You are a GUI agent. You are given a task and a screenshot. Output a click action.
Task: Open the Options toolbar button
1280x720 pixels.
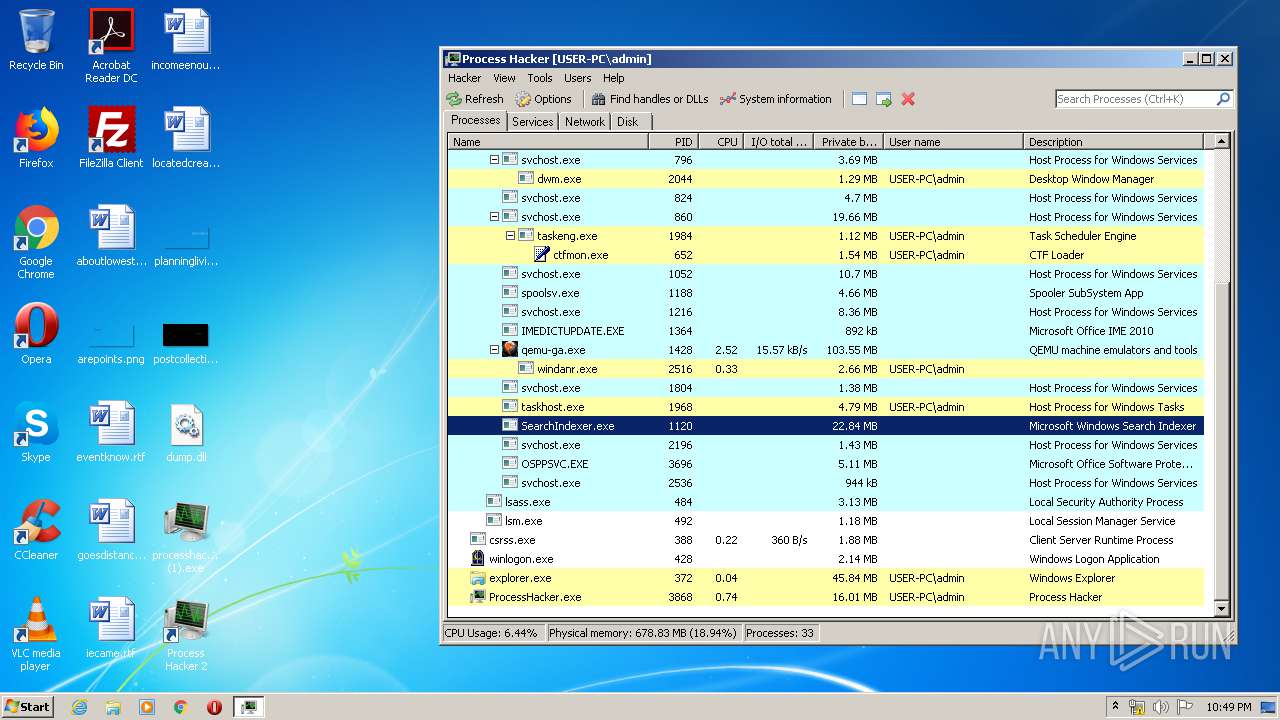pos(544,99)
